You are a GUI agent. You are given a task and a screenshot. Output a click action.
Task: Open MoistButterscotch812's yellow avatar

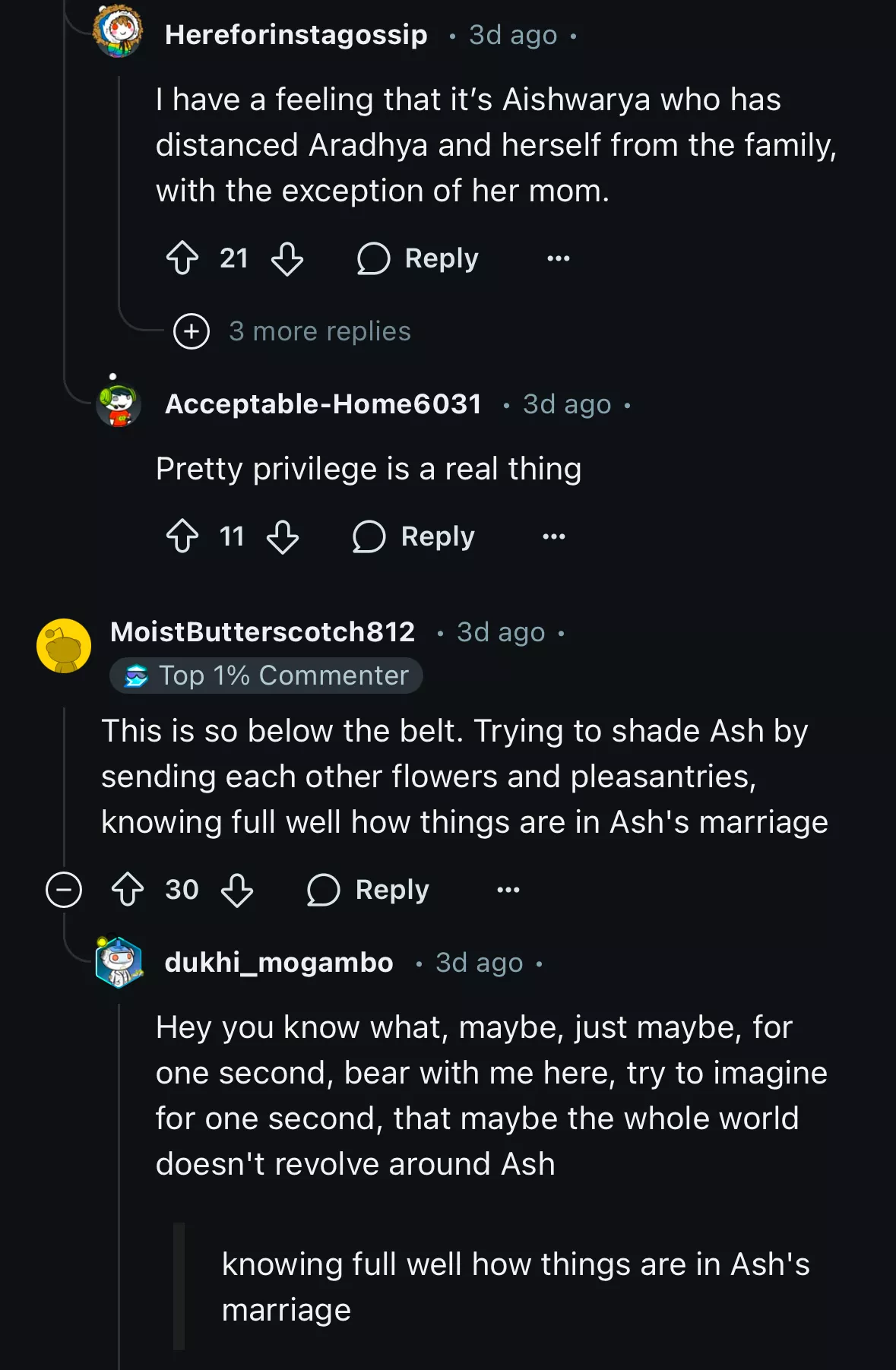click(x=64, y=646)
